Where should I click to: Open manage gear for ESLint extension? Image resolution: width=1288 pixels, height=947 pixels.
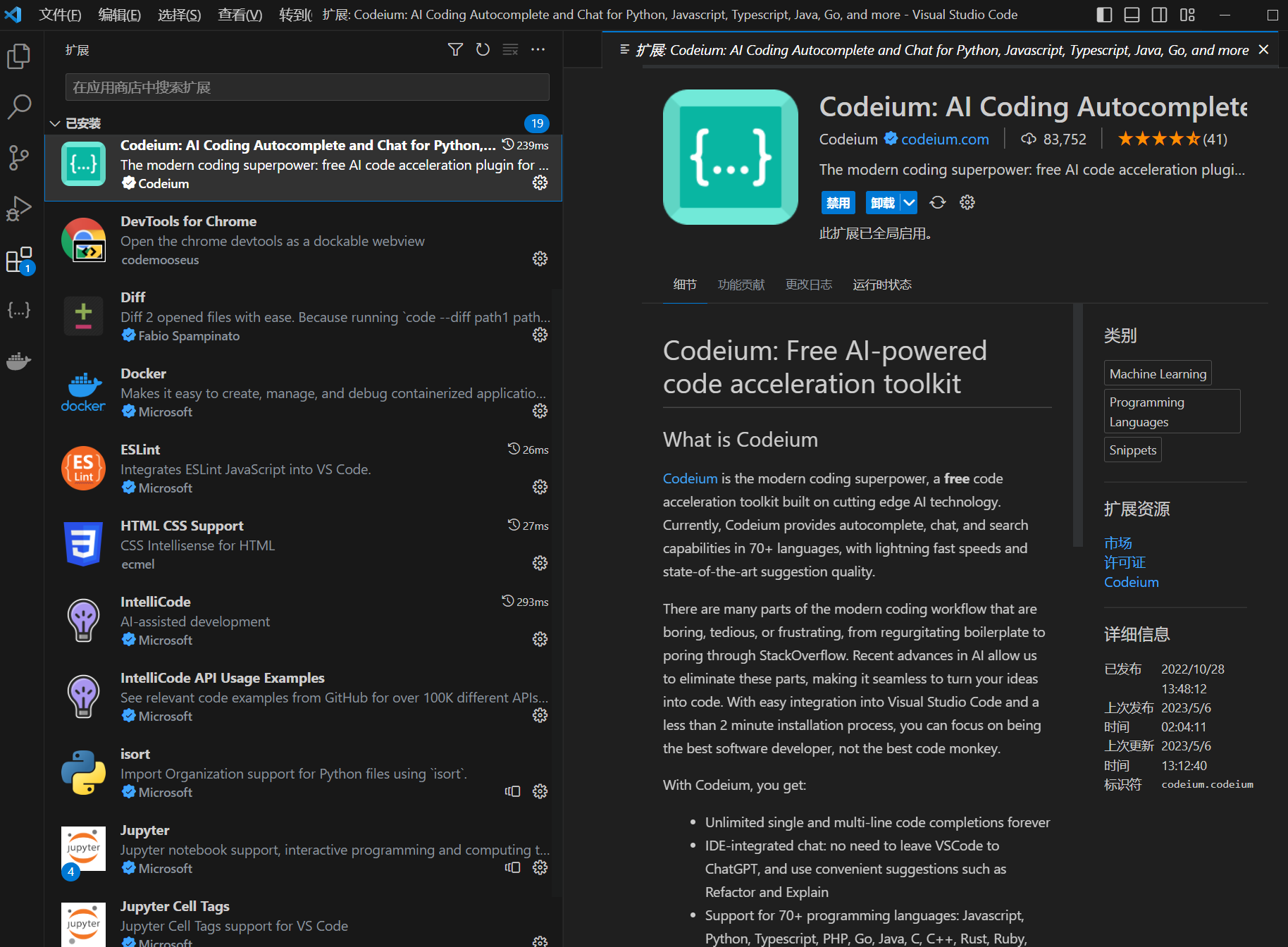(x=540, y=487)
